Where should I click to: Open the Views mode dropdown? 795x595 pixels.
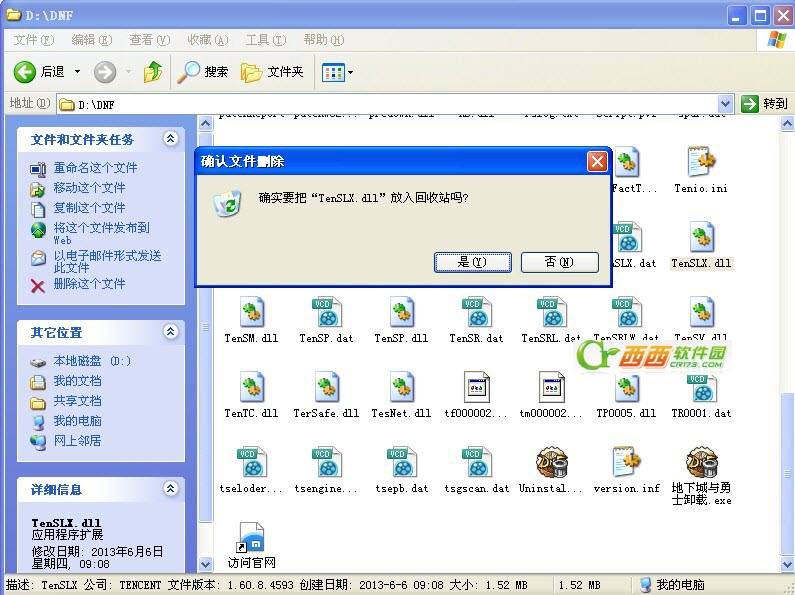tap(337, 72)
